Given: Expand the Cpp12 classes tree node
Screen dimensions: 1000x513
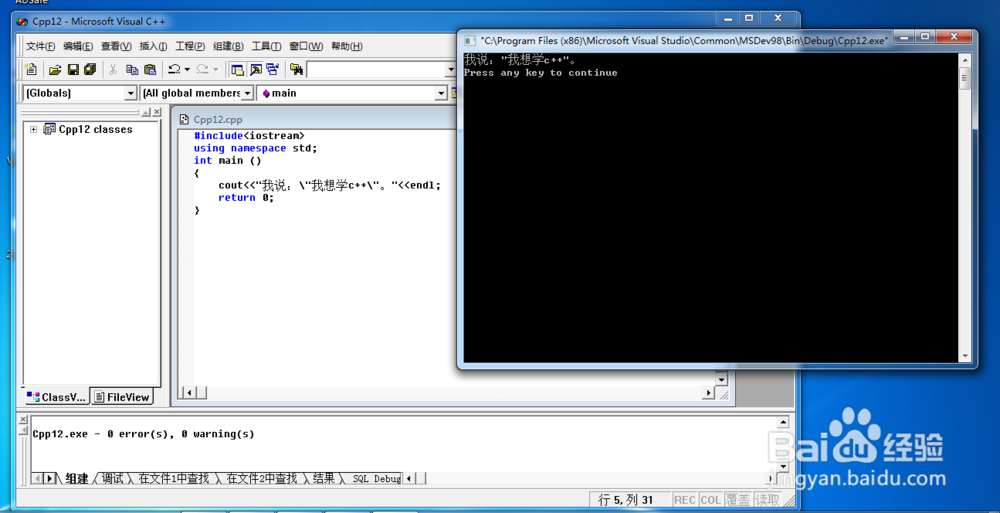Looking at the screenshot, I should coord(33,130).
